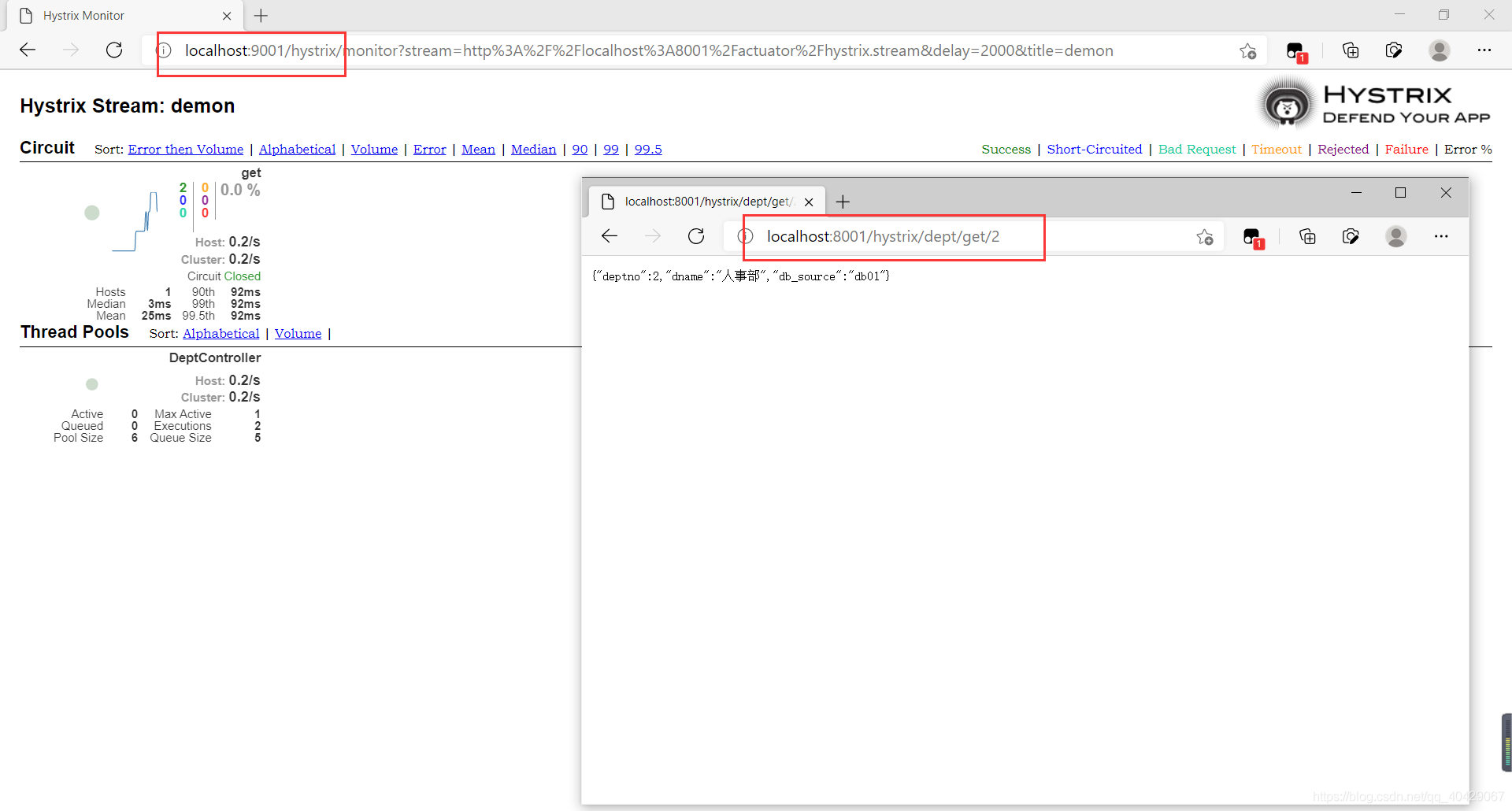Click Short-Circuited legend label
Viewport: 1512px width, 811px height.
1094,150
